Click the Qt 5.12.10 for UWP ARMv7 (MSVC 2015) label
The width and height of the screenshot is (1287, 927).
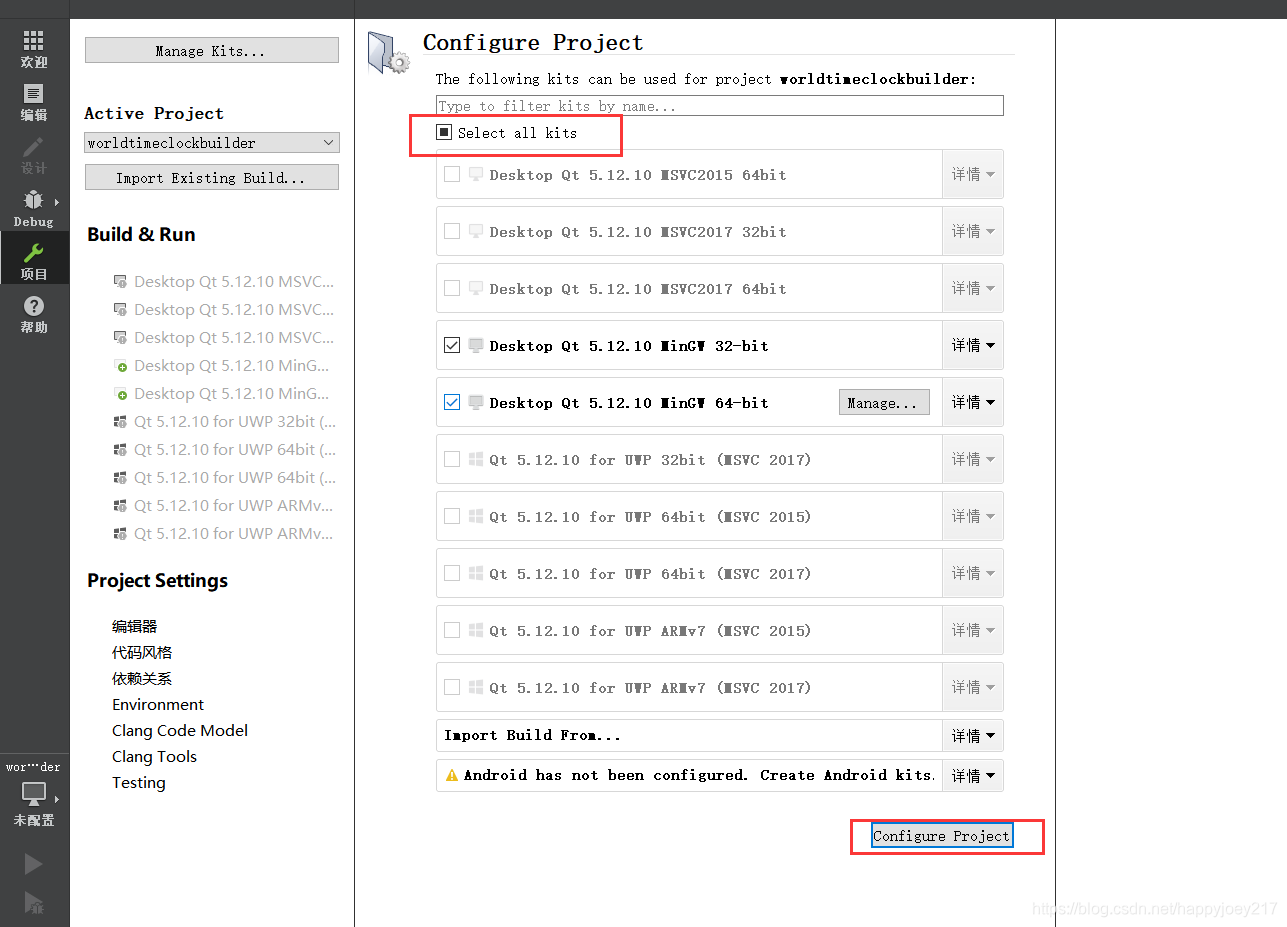650,630
